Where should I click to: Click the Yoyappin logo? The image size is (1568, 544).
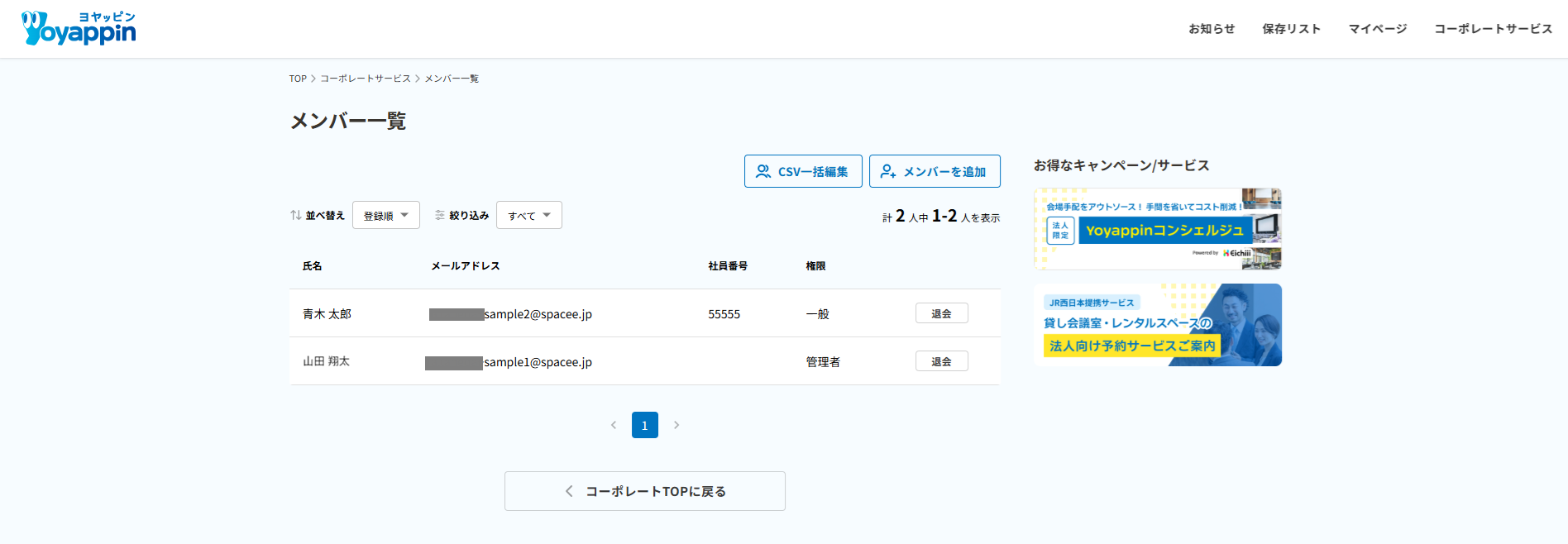[x=79, y=28]
